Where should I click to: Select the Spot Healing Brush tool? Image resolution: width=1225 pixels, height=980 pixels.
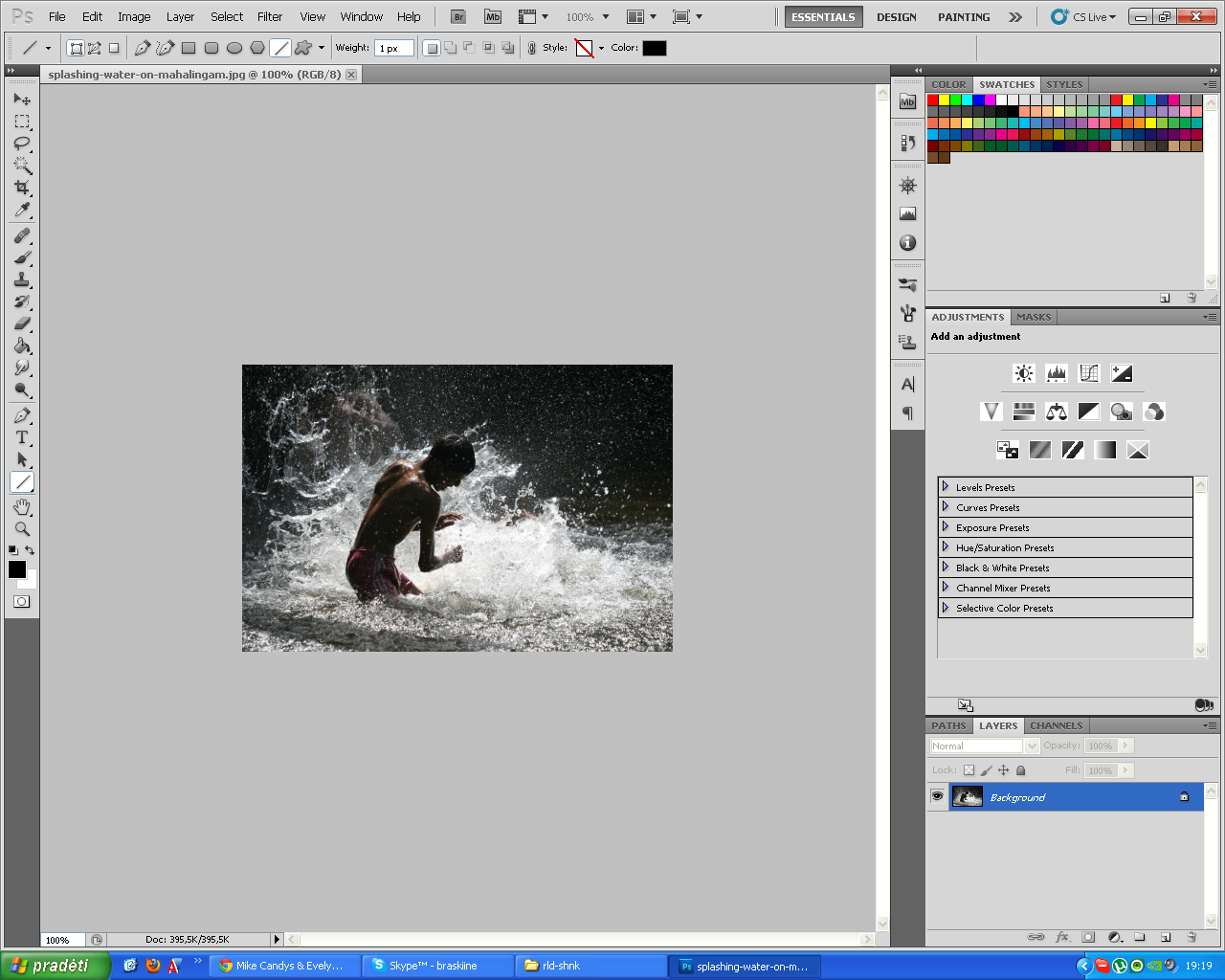pos(22,235)
